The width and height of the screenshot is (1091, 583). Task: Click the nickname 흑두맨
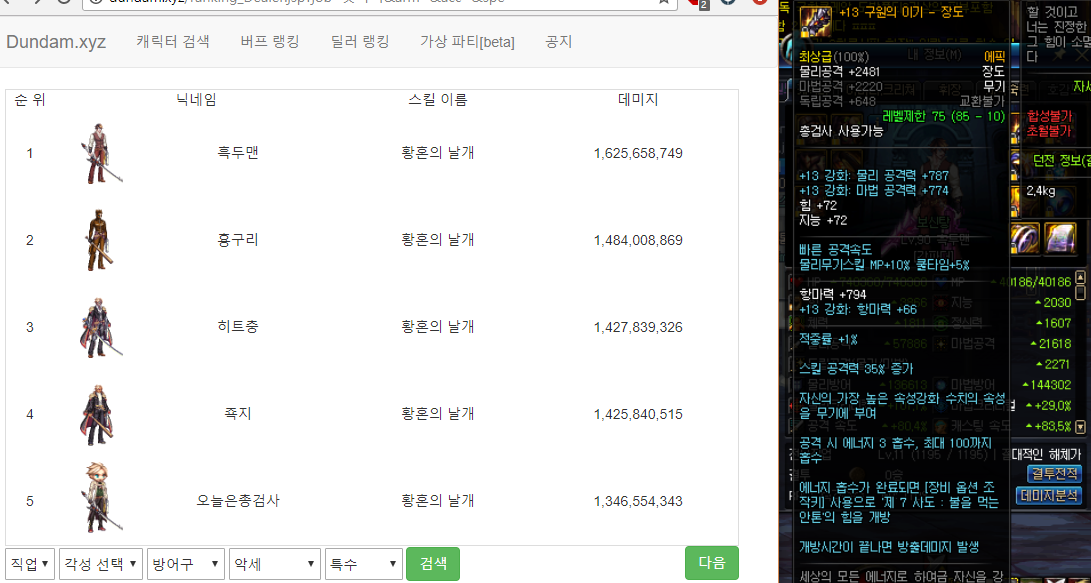pyautogui.click(x=238, y=153)
